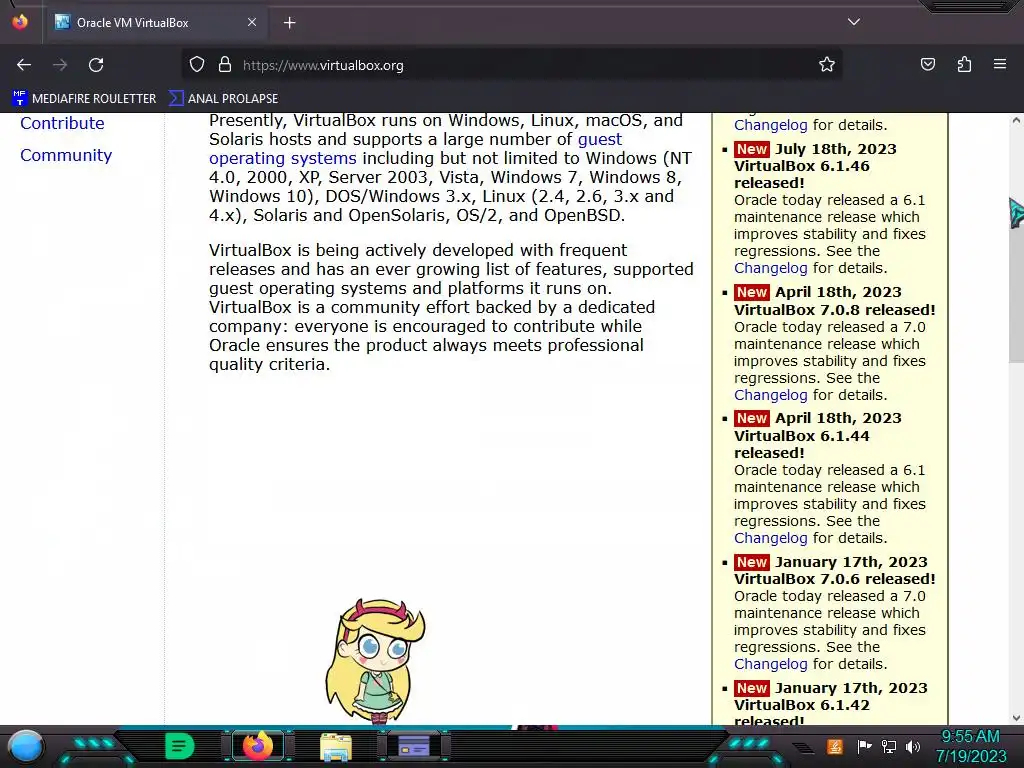
Task: Open the Save to Pocket icon
Action: (928, 65)
